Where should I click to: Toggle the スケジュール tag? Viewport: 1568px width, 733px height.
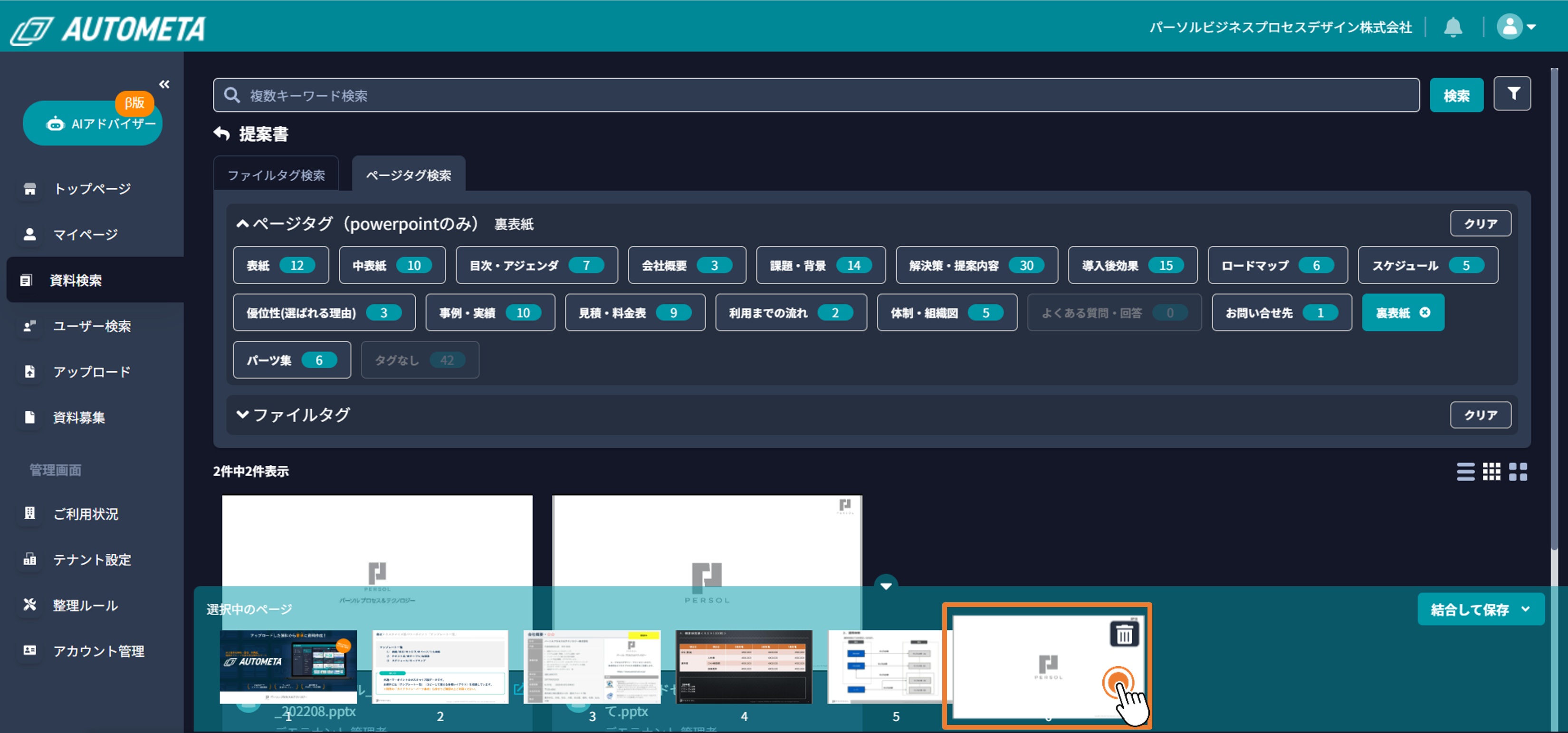coord(1427,265)
